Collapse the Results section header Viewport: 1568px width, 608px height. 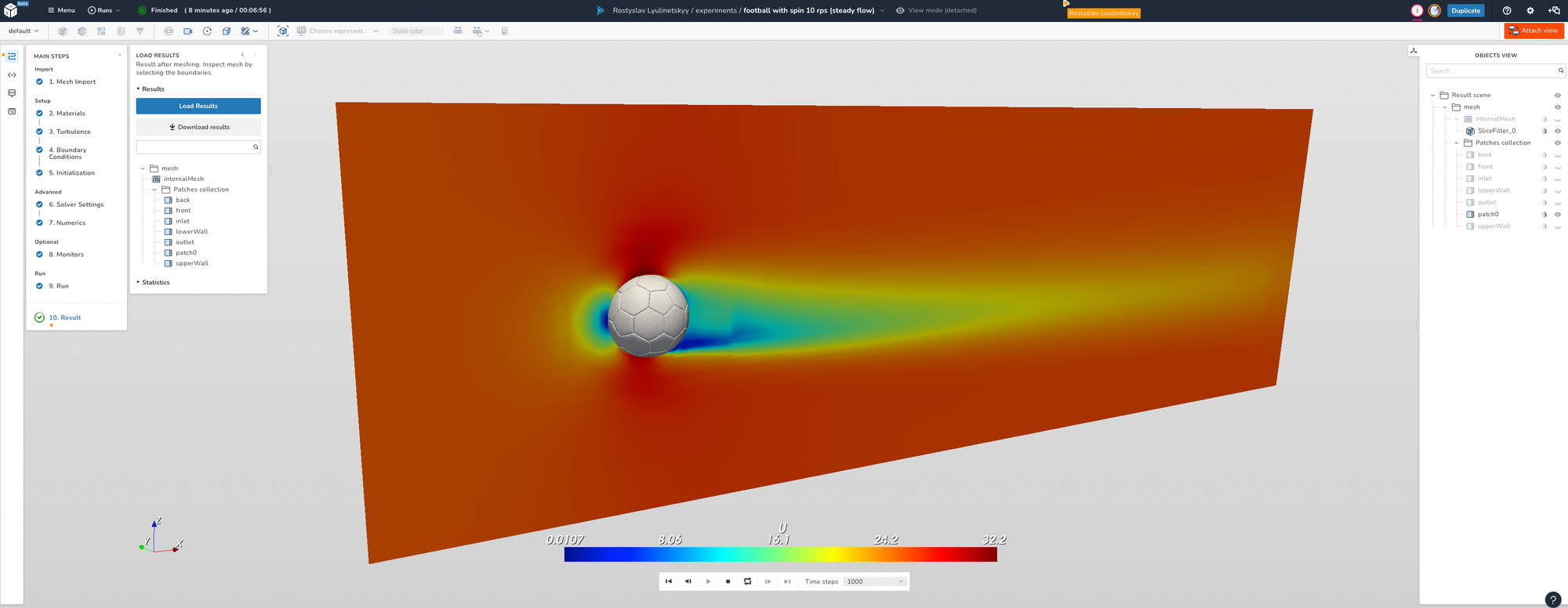(x=151, y=89)
